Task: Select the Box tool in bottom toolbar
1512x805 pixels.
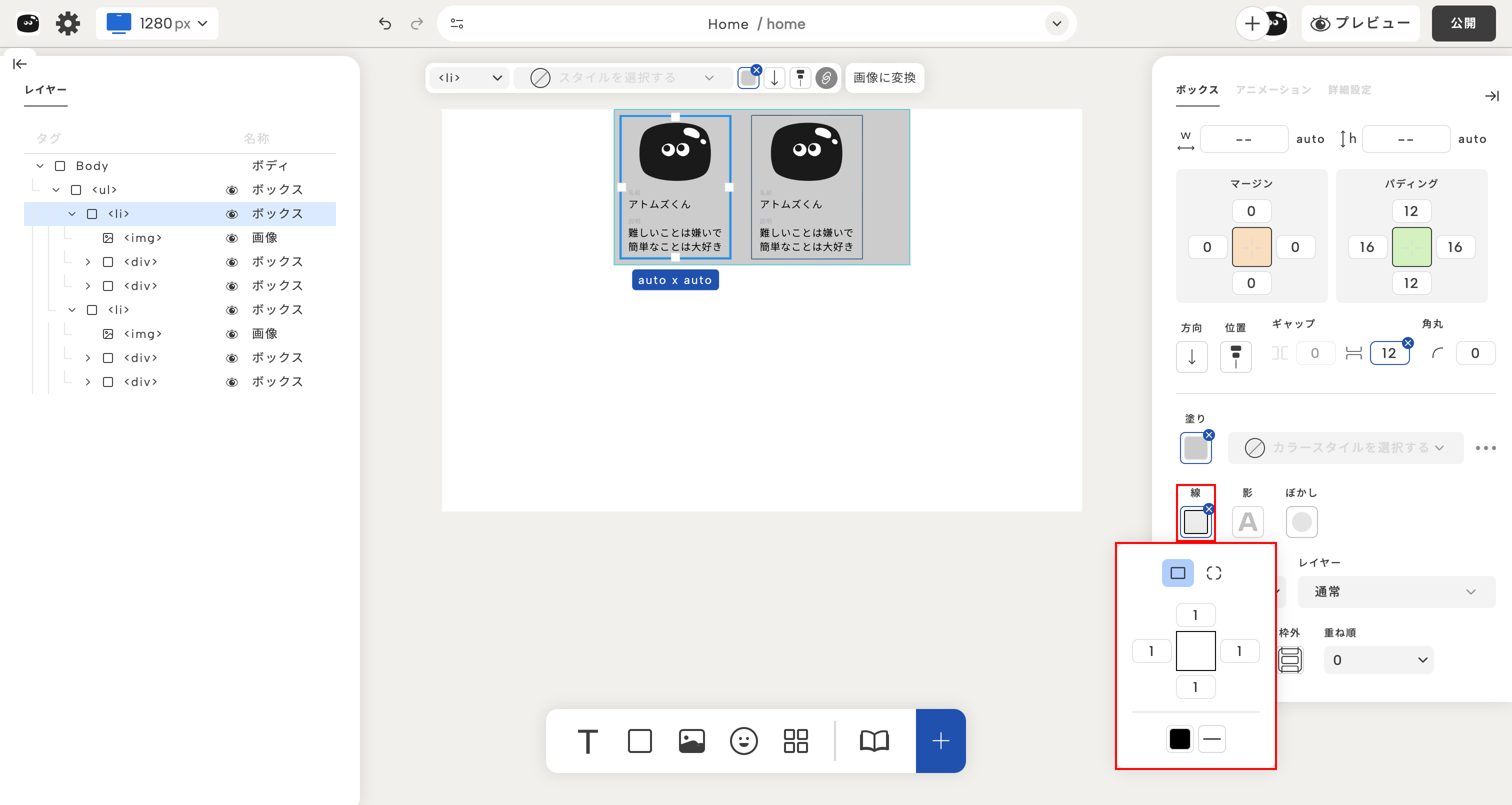Action: click(x=639, y=741)
